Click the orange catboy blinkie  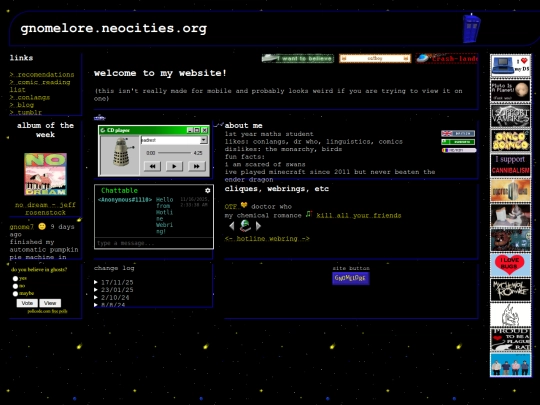[x=375, y=59]
